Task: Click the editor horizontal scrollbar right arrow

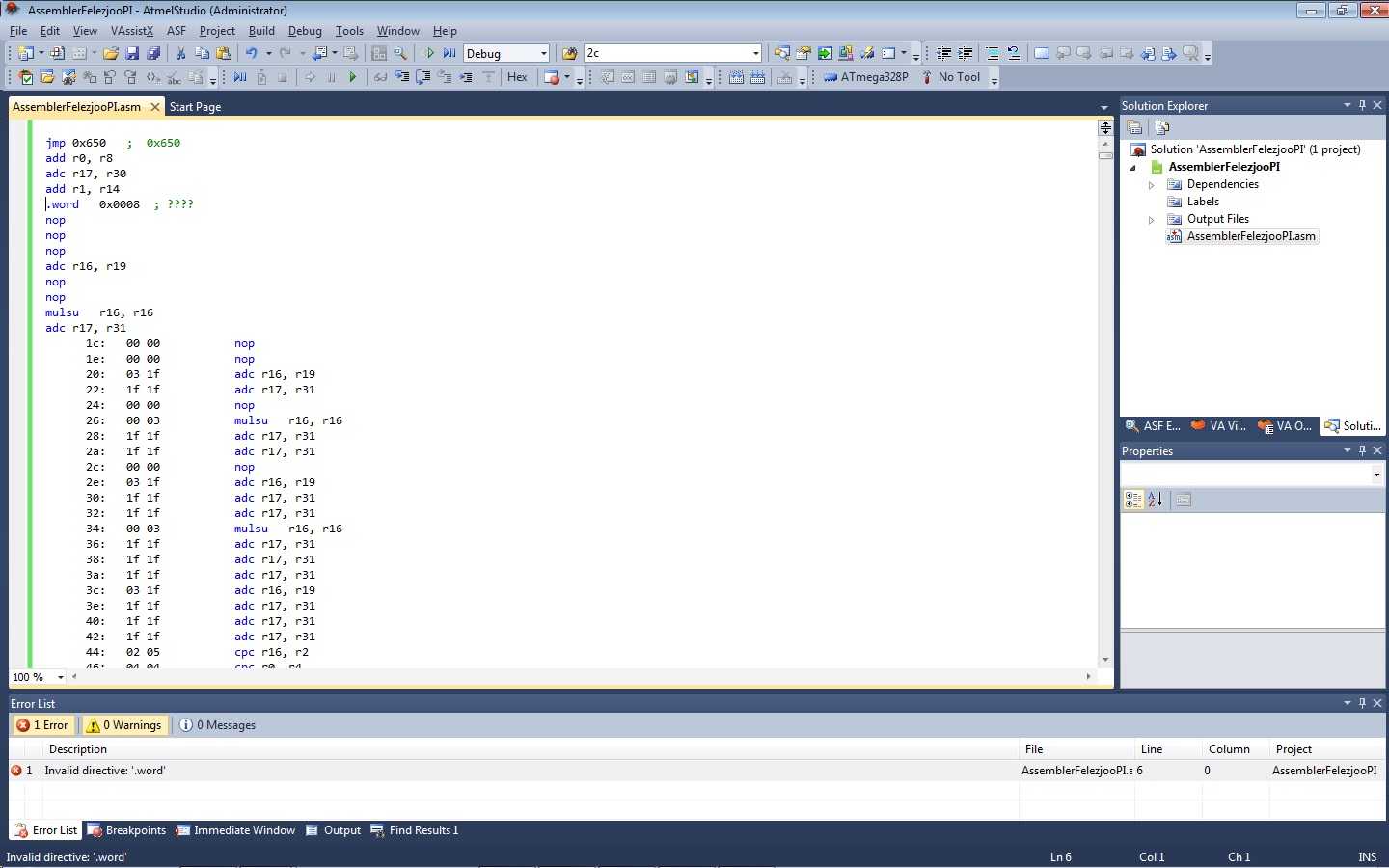Action: click(x=1089, y=677)
